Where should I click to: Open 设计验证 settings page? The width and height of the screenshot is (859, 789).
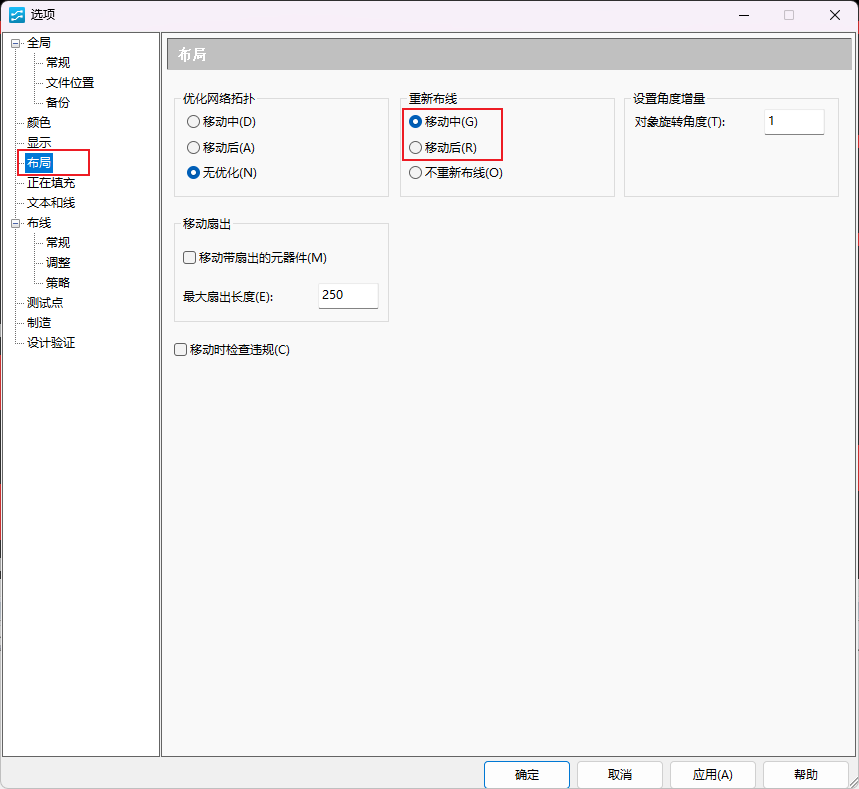[x=51, y=343]
